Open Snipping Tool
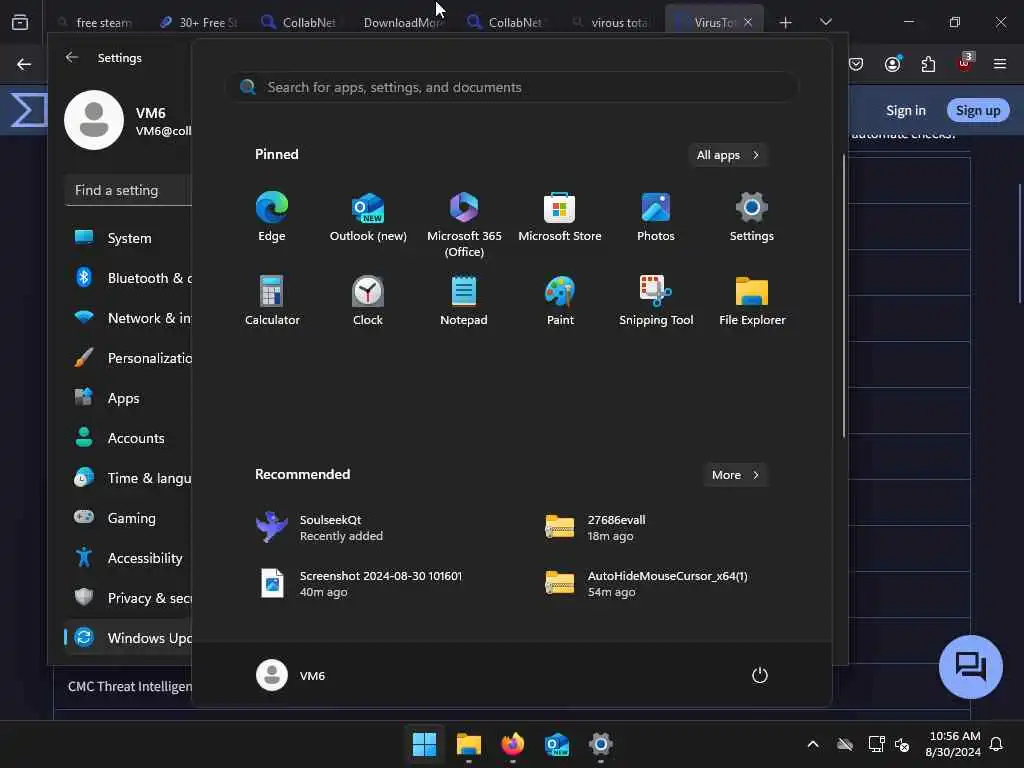The image size is (1024, 768). 656,300
